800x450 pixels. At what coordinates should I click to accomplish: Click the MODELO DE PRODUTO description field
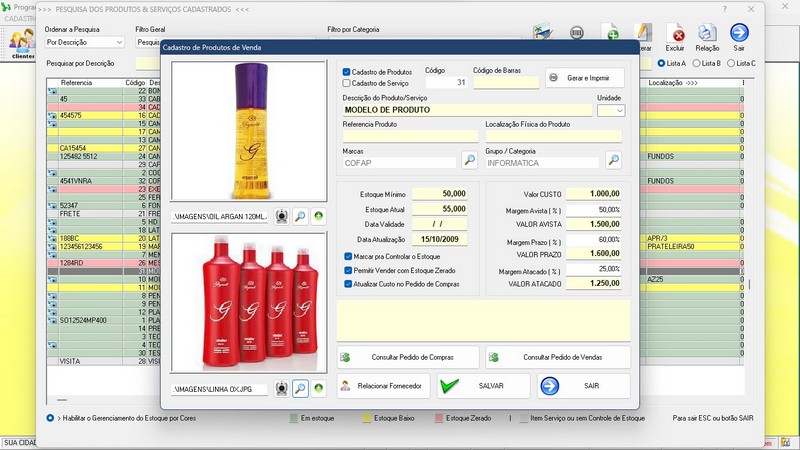pyautogui.click(x=467, y=110)
